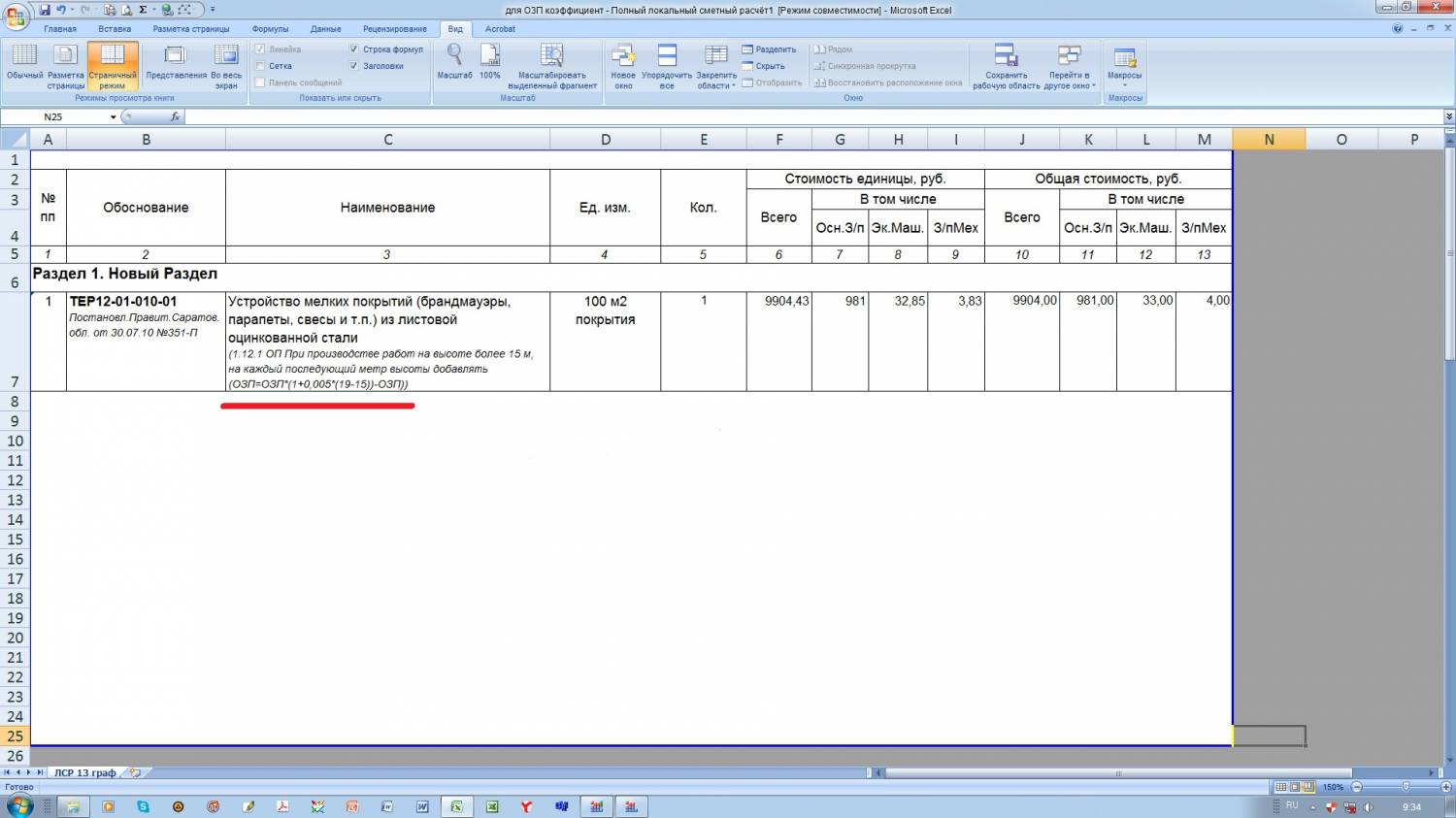Click the Save icon in quick access toolbar
Screen dimensions: 1456x818
45,10
